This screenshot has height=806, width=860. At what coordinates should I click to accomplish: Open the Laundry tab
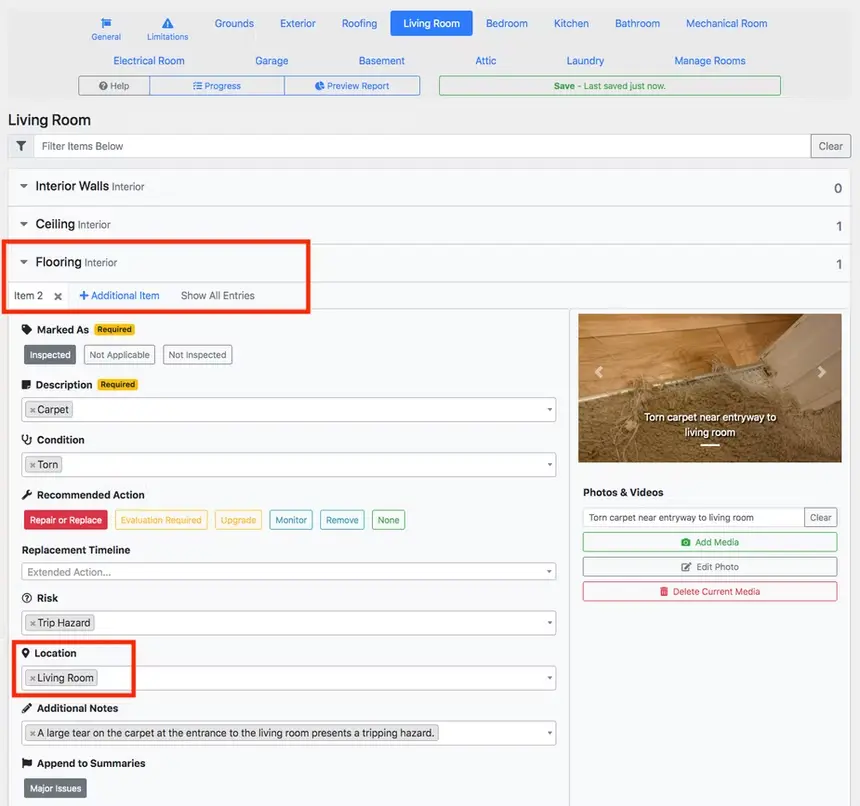[x=585, y=61]
